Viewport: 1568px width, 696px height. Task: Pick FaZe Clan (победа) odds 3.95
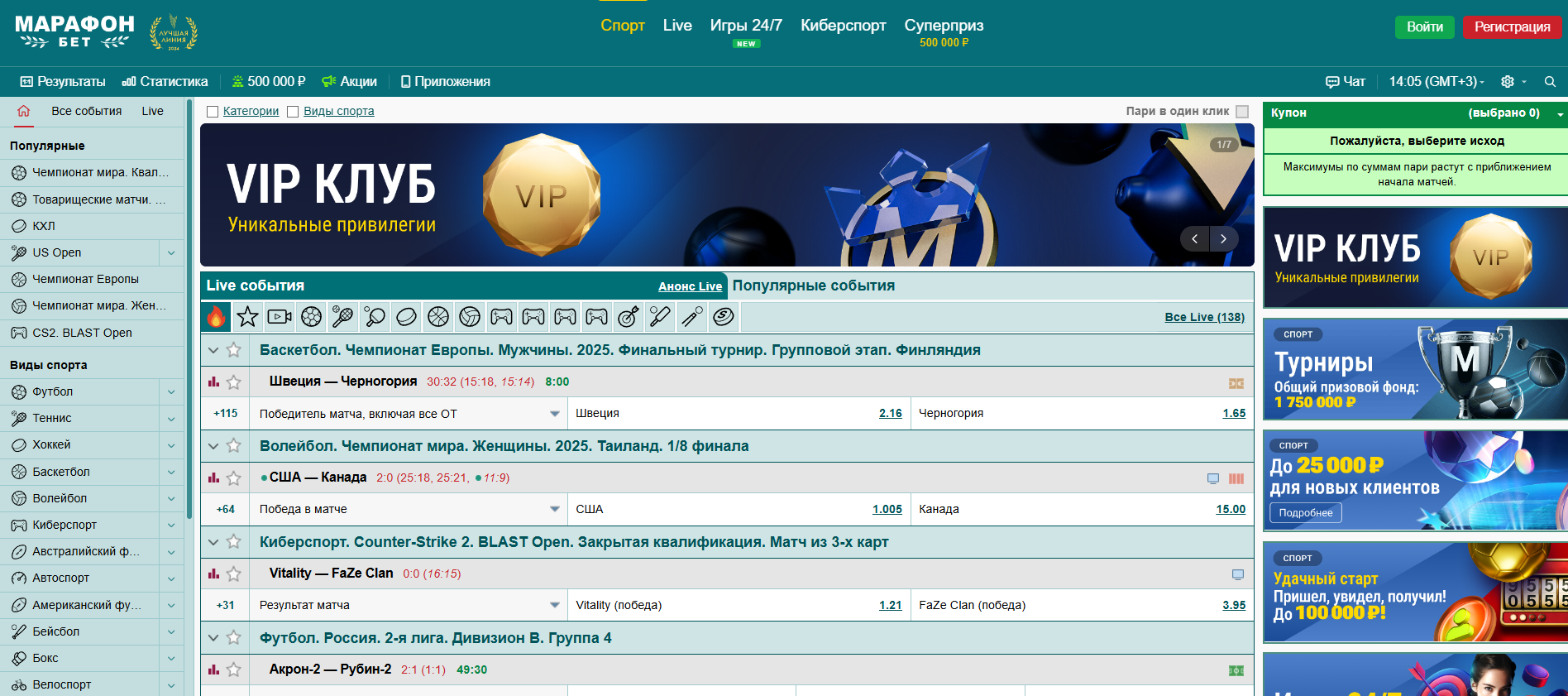point(1234,605)
